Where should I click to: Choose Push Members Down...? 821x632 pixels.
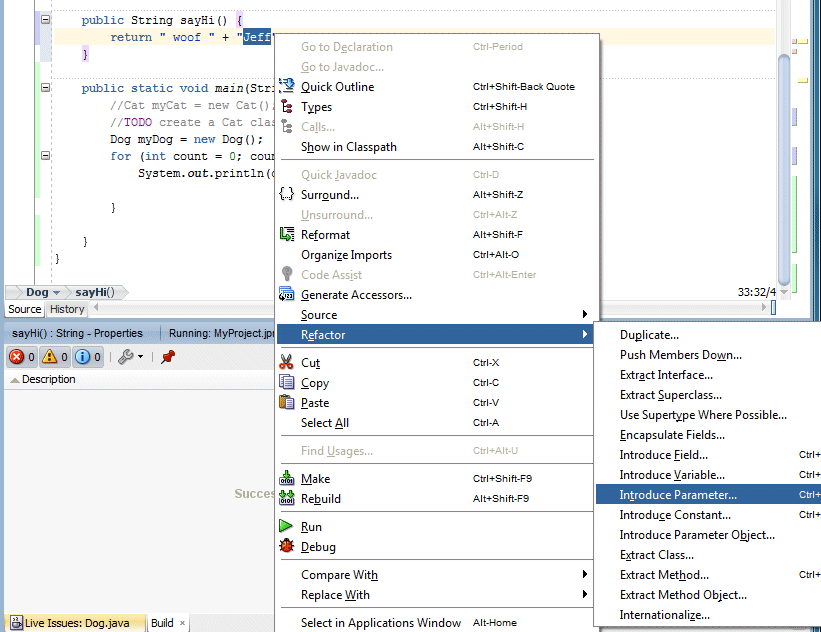point(708,354)
